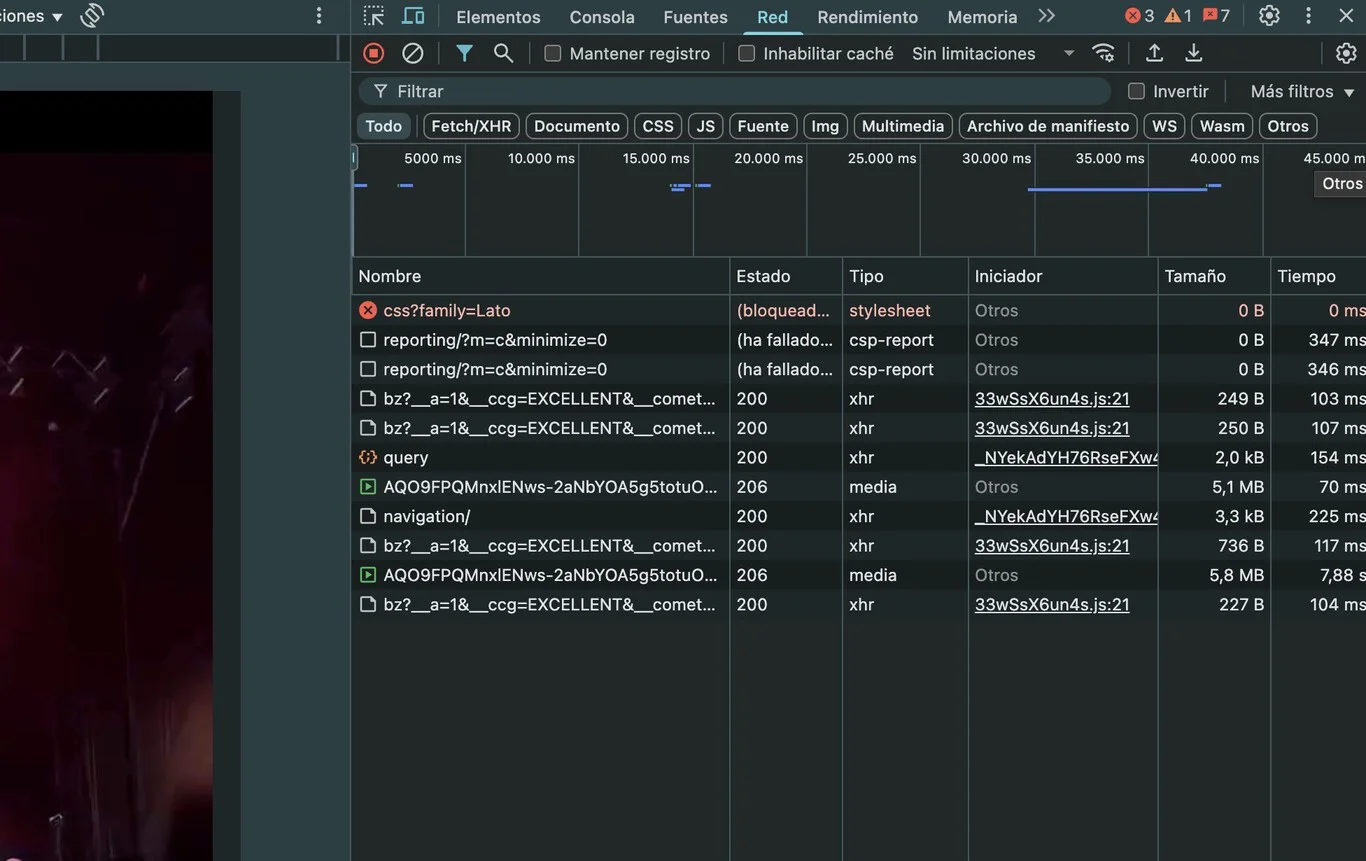Open DevTools three-dot menu
Viewport: 1366px width, 861px height.
point(1308,16)
